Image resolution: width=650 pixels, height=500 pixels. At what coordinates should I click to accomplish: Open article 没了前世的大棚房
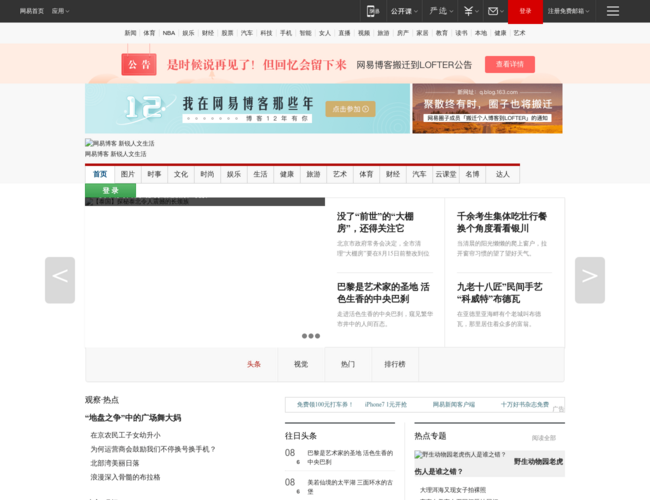(375, 222)
